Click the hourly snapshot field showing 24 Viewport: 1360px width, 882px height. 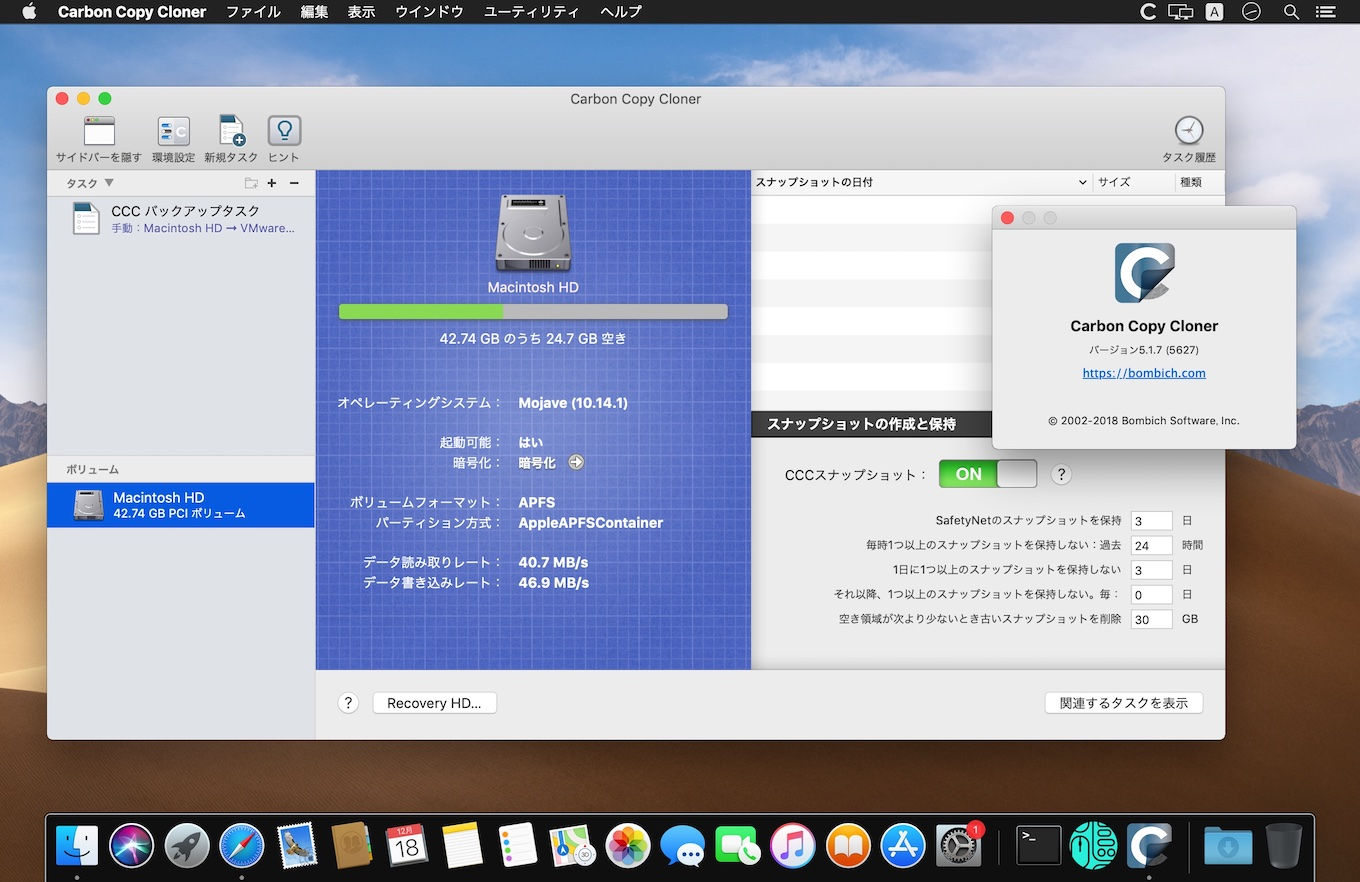[1151, 546]
